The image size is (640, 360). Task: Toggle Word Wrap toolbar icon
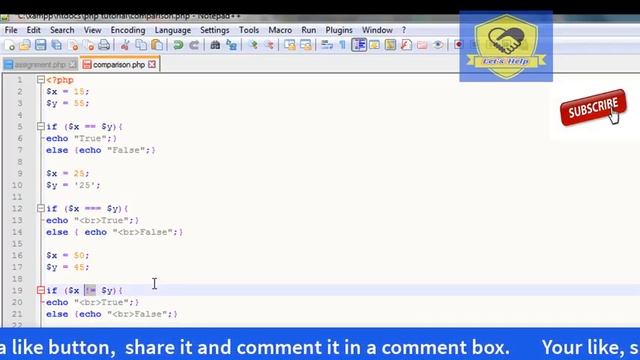(x=327, y=45)
